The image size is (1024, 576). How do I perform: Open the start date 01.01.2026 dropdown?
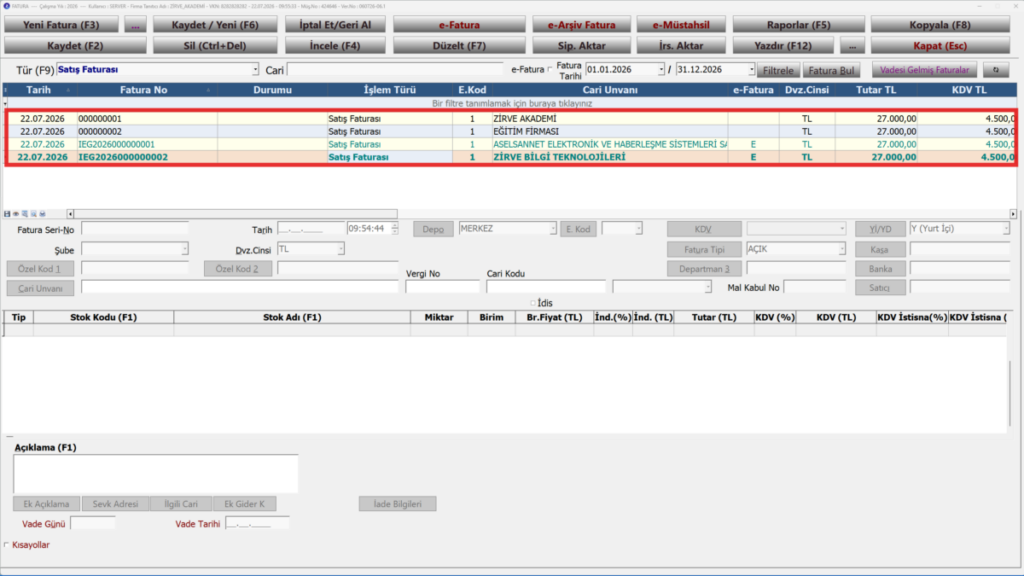point(661,69)
